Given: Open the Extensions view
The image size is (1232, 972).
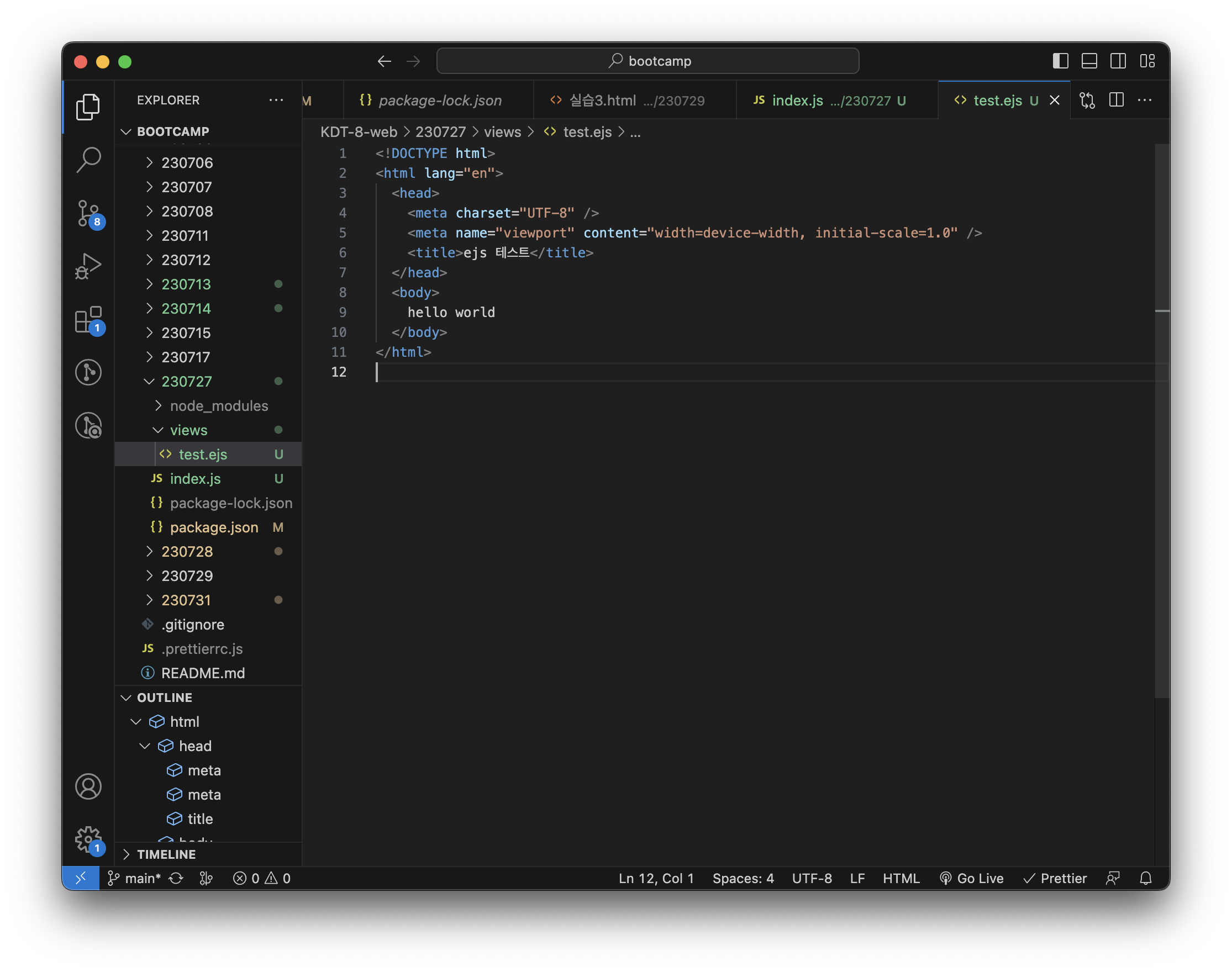Looking at the screenshot, I should [88, 320].
